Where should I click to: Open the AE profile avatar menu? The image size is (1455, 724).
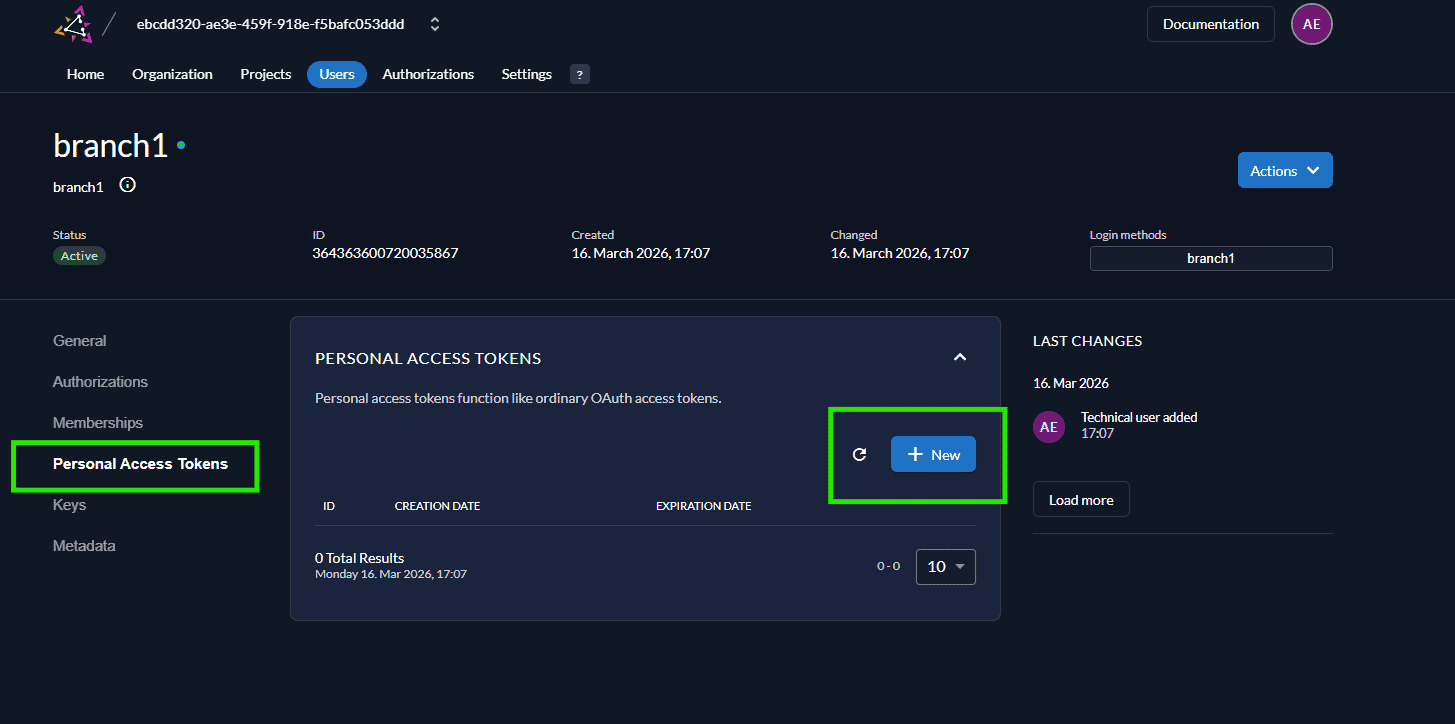(1311, 24)
